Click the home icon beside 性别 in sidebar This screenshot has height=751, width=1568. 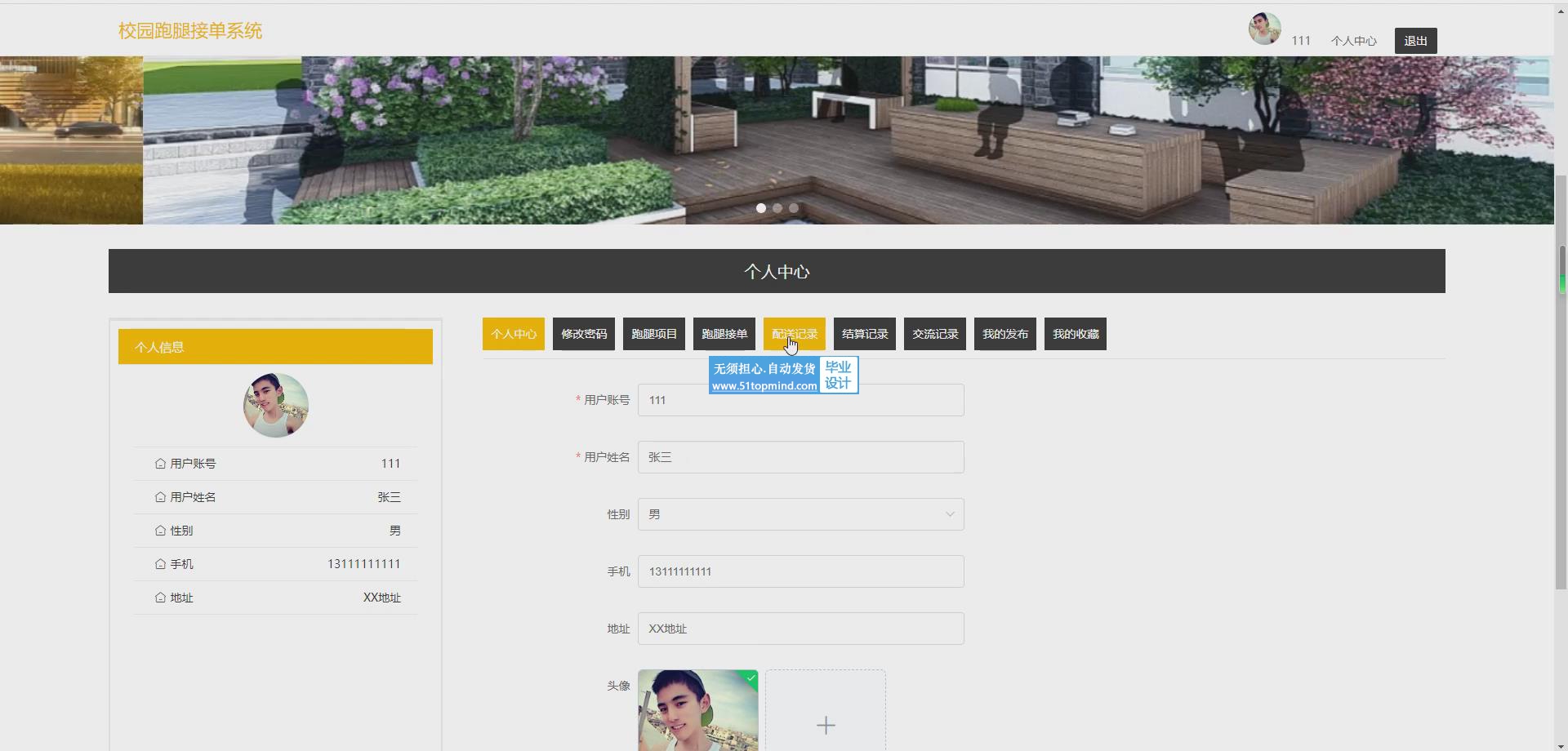tap(160, 531)
